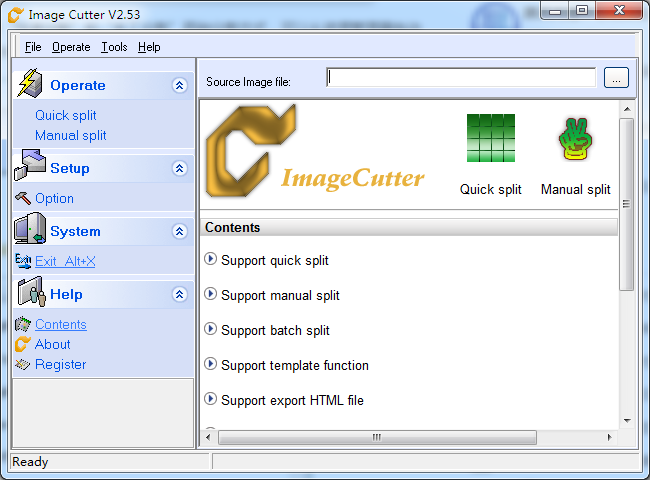
Task: Click the bullet icon beside Support batch split
Action: 211,329
